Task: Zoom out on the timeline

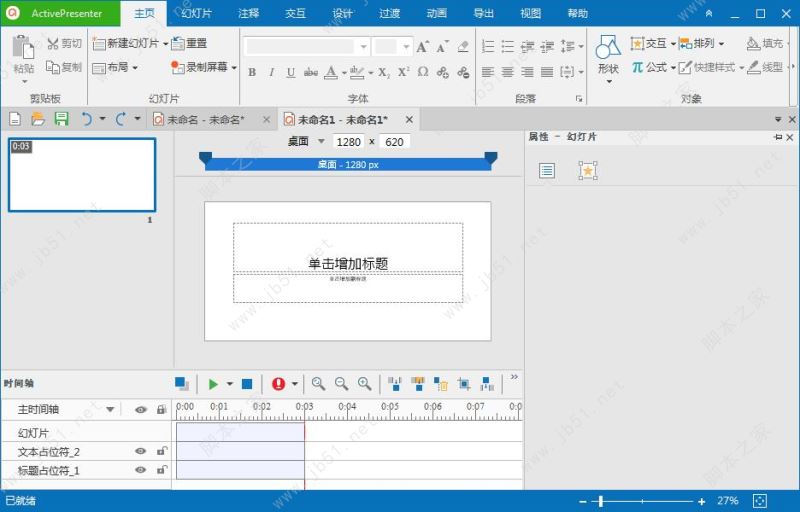Action: 341,383
